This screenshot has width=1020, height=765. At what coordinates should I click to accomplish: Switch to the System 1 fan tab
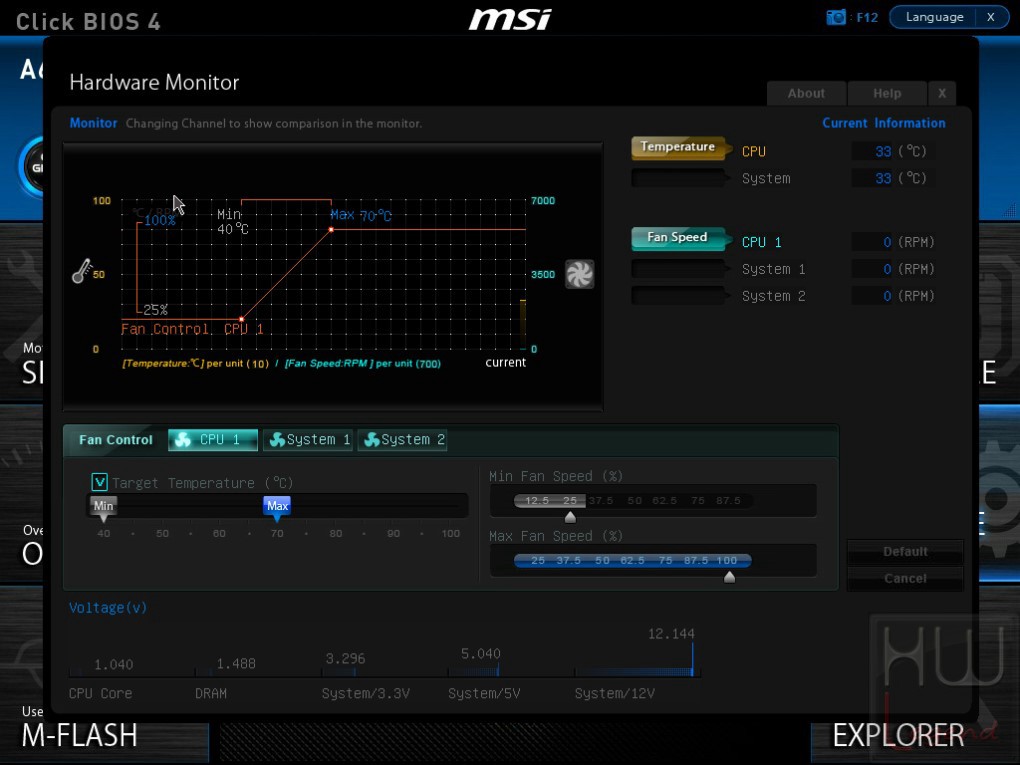tap(308, 440)
